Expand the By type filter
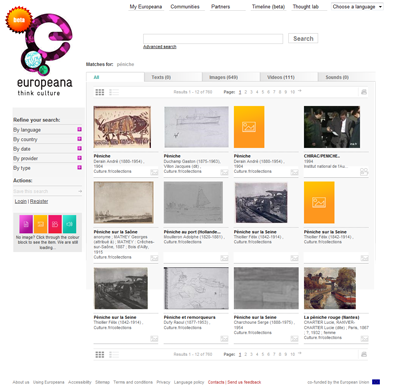This screenshot has height=392, width=400. click(x=79, y=167)
